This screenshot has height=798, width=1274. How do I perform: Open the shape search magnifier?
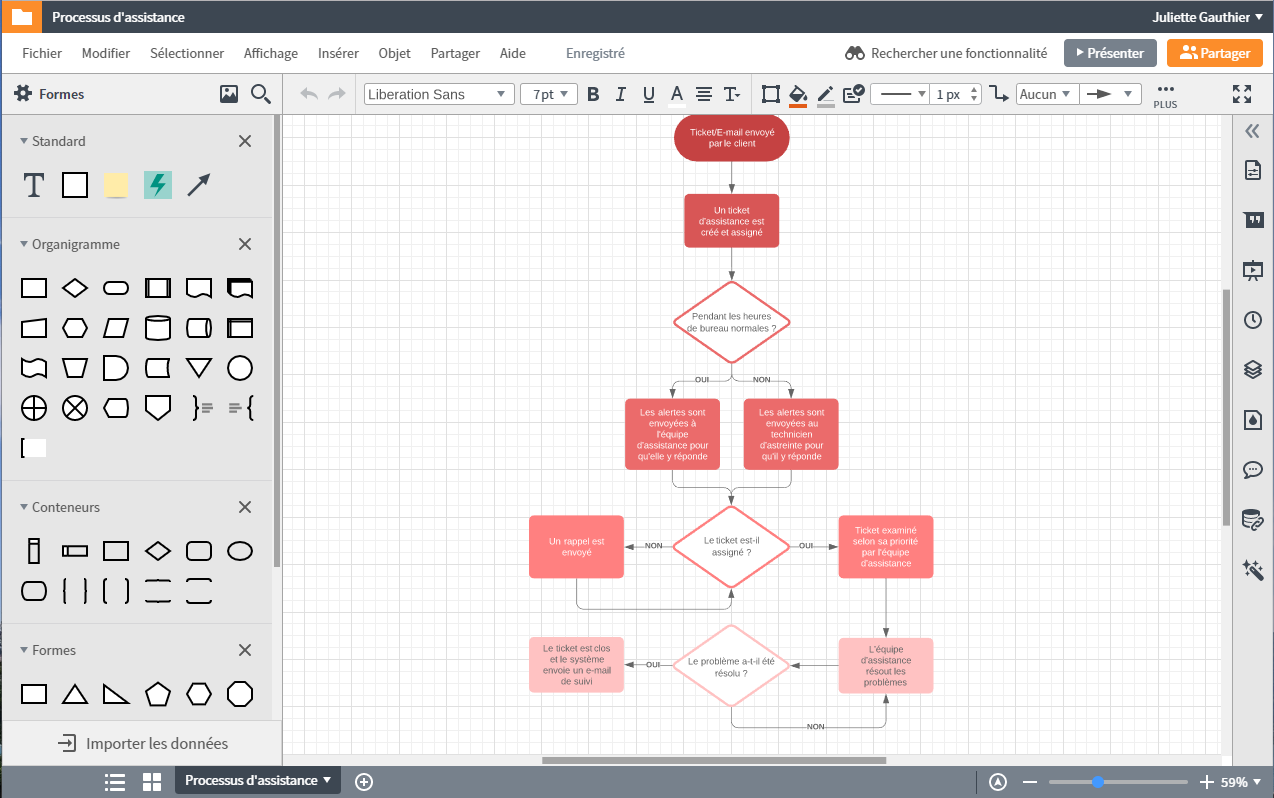258,94
